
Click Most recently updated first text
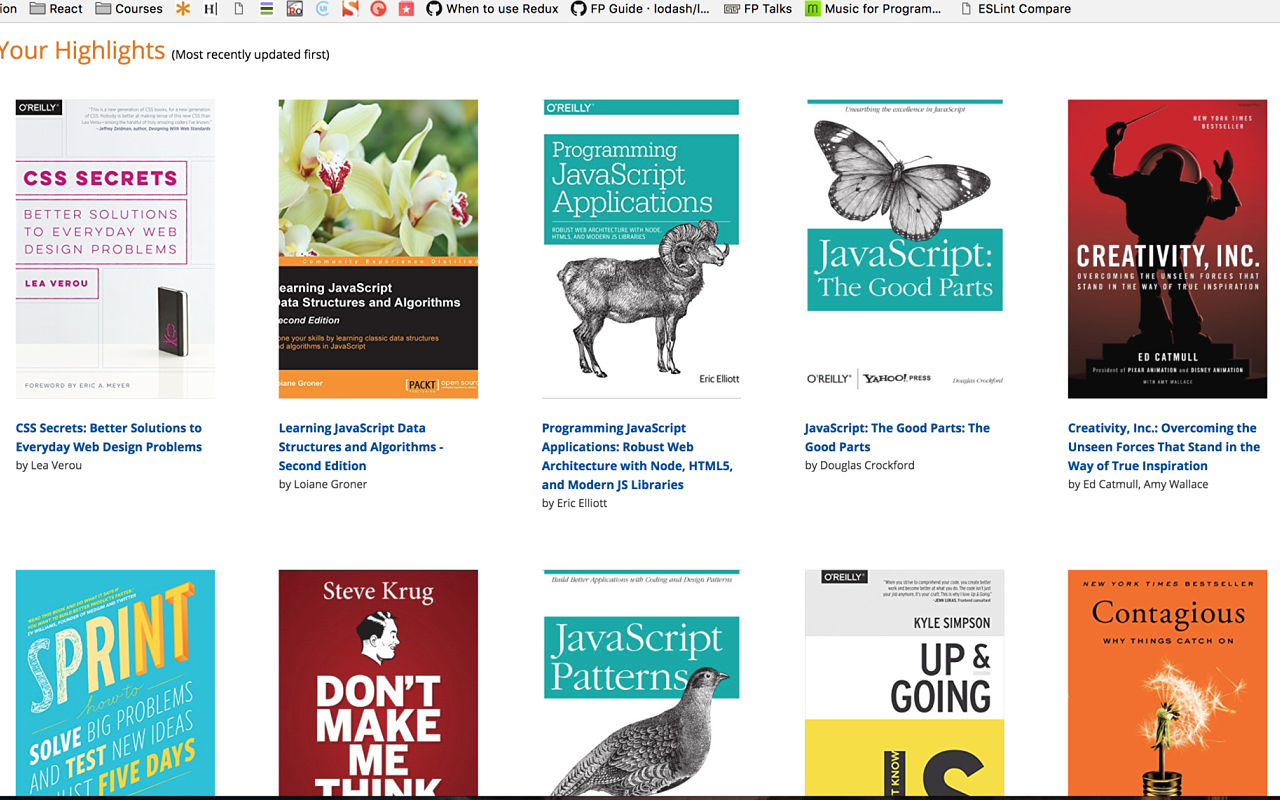point(250,55)
